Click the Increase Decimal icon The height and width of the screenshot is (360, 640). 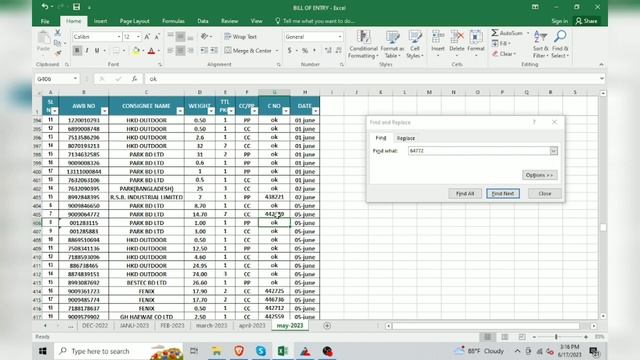tap(328, 51)
